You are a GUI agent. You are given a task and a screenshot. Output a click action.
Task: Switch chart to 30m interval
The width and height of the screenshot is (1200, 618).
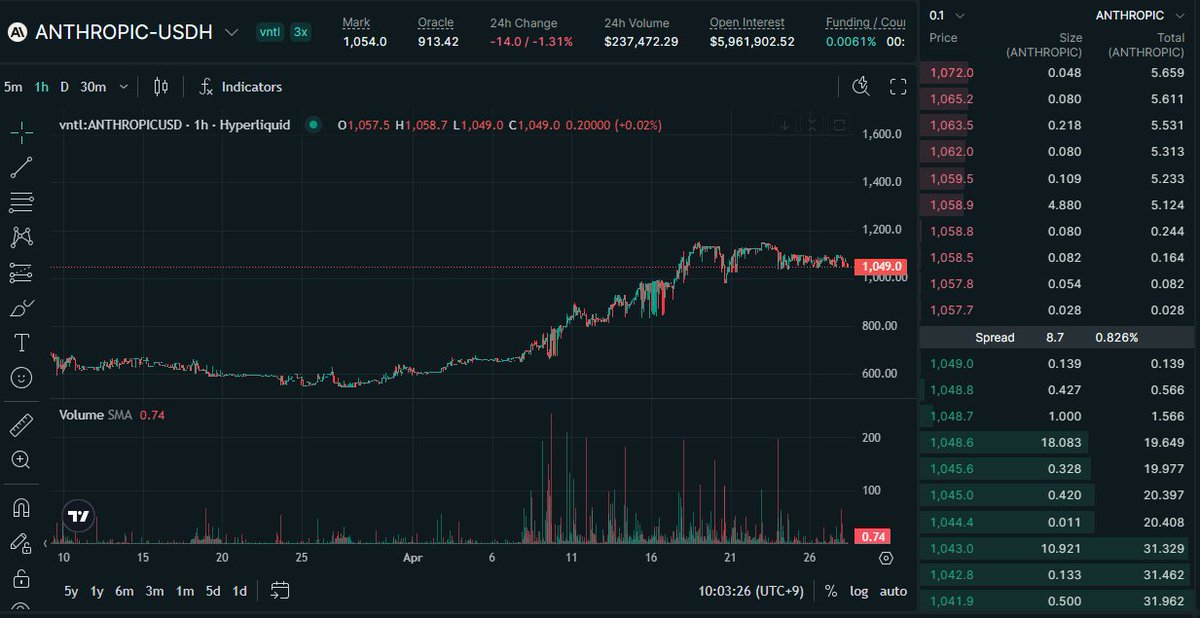[93, 87]
